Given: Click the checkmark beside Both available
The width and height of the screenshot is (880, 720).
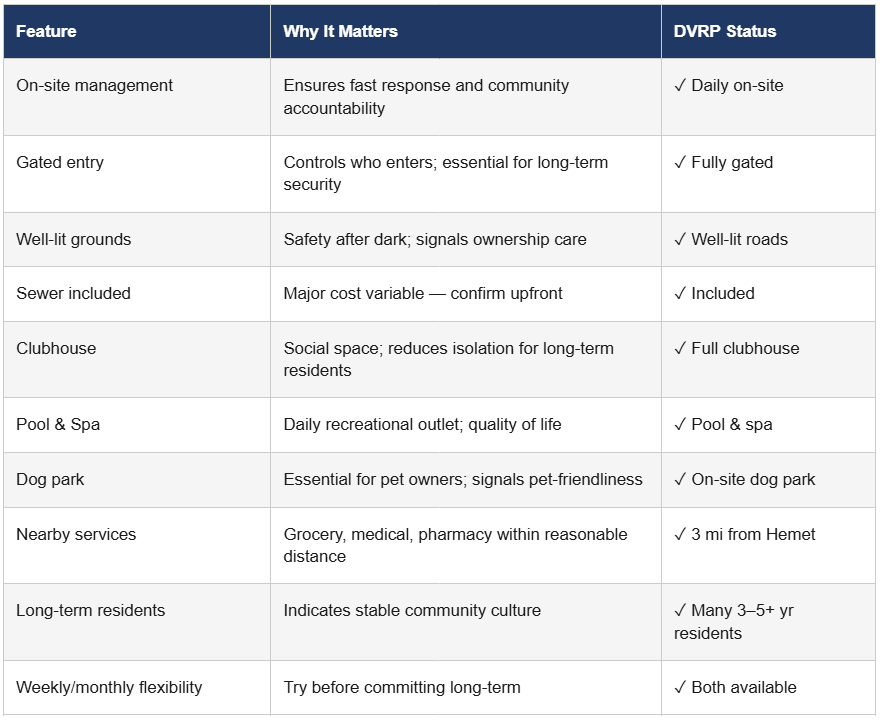Looking at the screenshot, I should [x=680, y=688].
